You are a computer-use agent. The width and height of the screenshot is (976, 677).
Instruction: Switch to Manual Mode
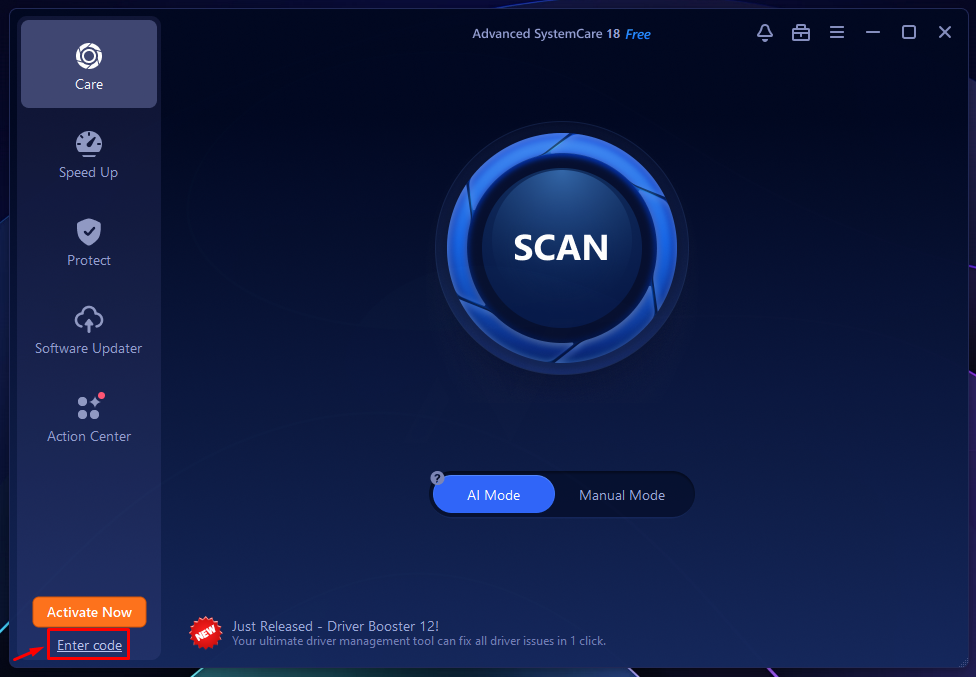622,495
